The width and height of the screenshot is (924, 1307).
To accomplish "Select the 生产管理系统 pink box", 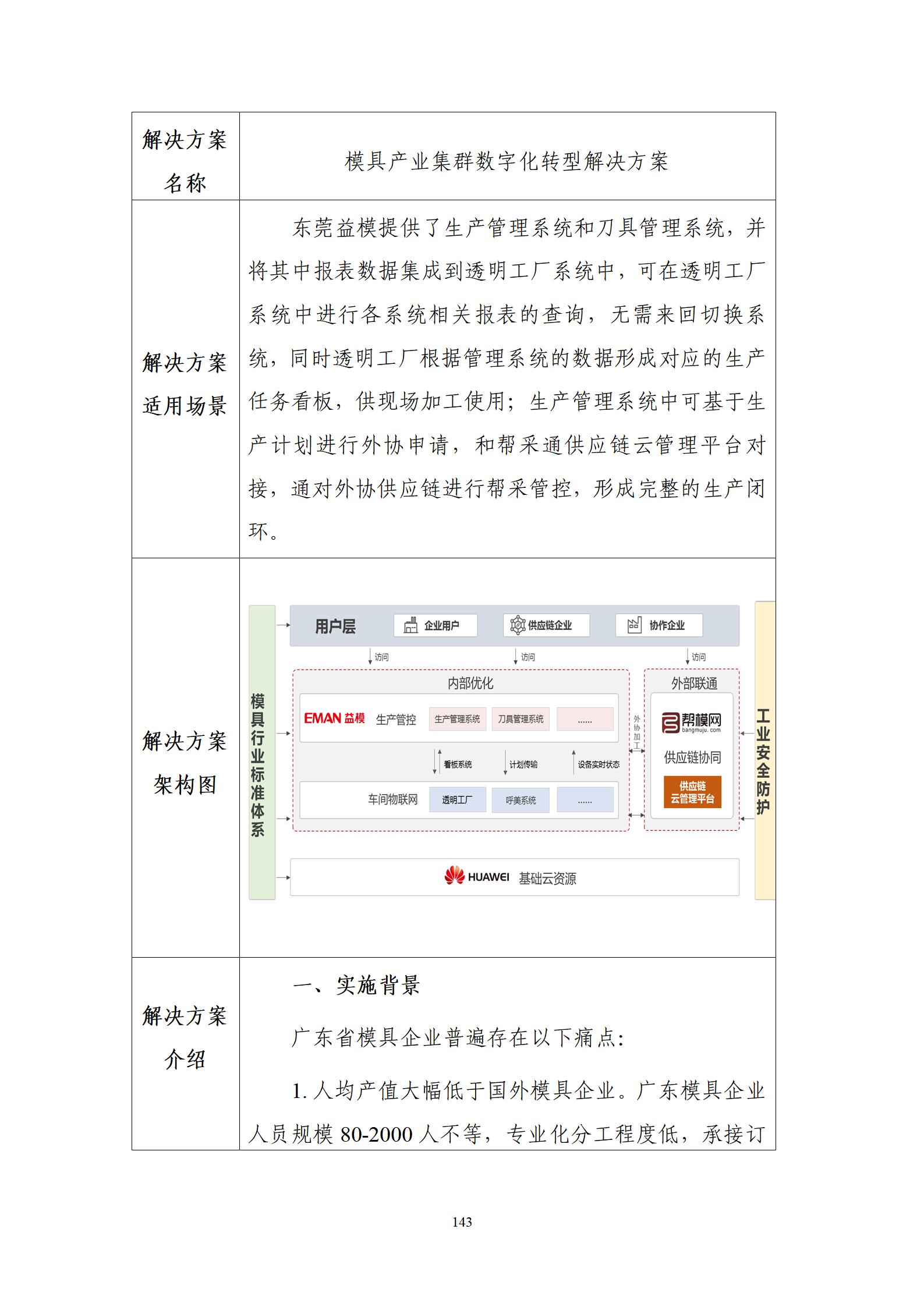I will tap(457, 719).
